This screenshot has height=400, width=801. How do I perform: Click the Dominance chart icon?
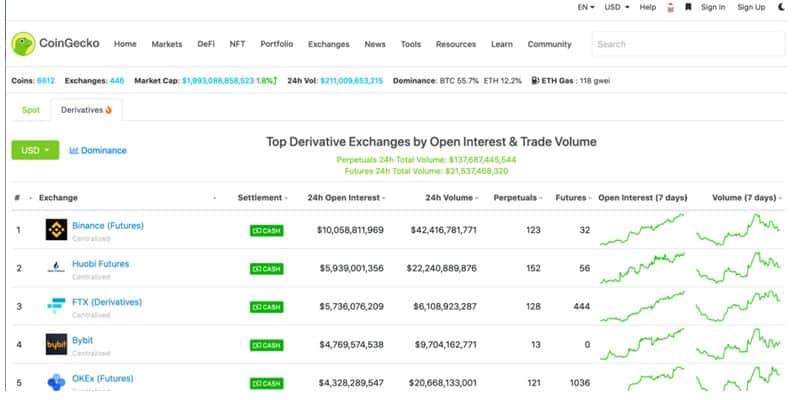click(74, 150)
